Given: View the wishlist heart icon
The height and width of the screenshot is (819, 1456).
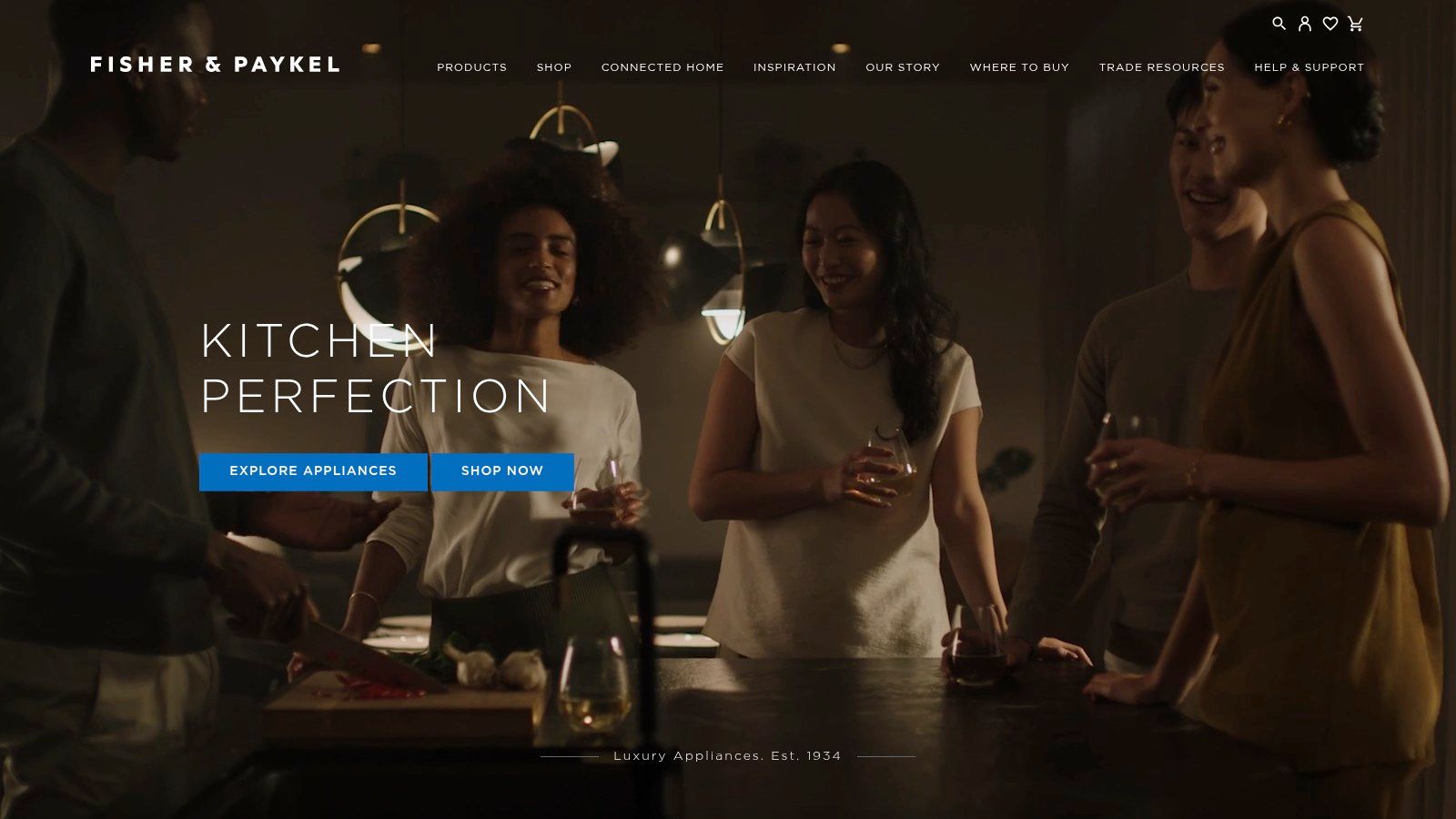Looking at the screenshot, I should [1330, 24].
